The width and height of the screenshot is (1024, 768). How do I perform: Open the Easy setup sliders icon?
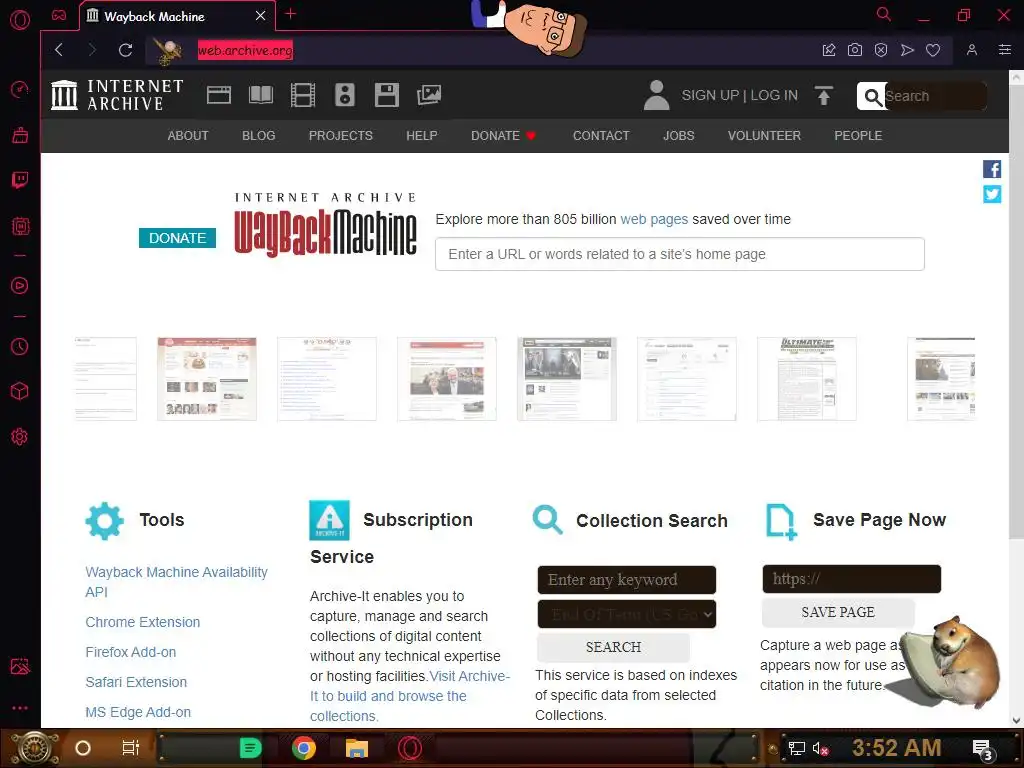coord(1004,50)
